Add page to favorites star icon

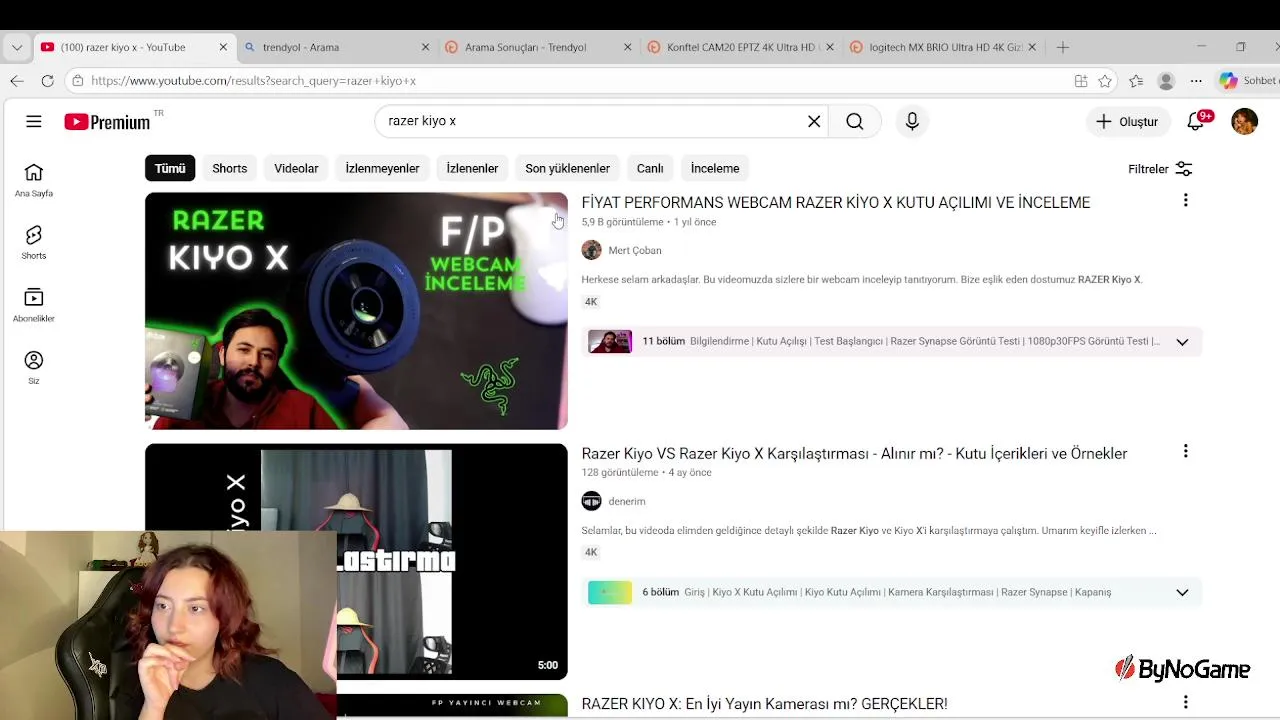[x=1105, y=81]
